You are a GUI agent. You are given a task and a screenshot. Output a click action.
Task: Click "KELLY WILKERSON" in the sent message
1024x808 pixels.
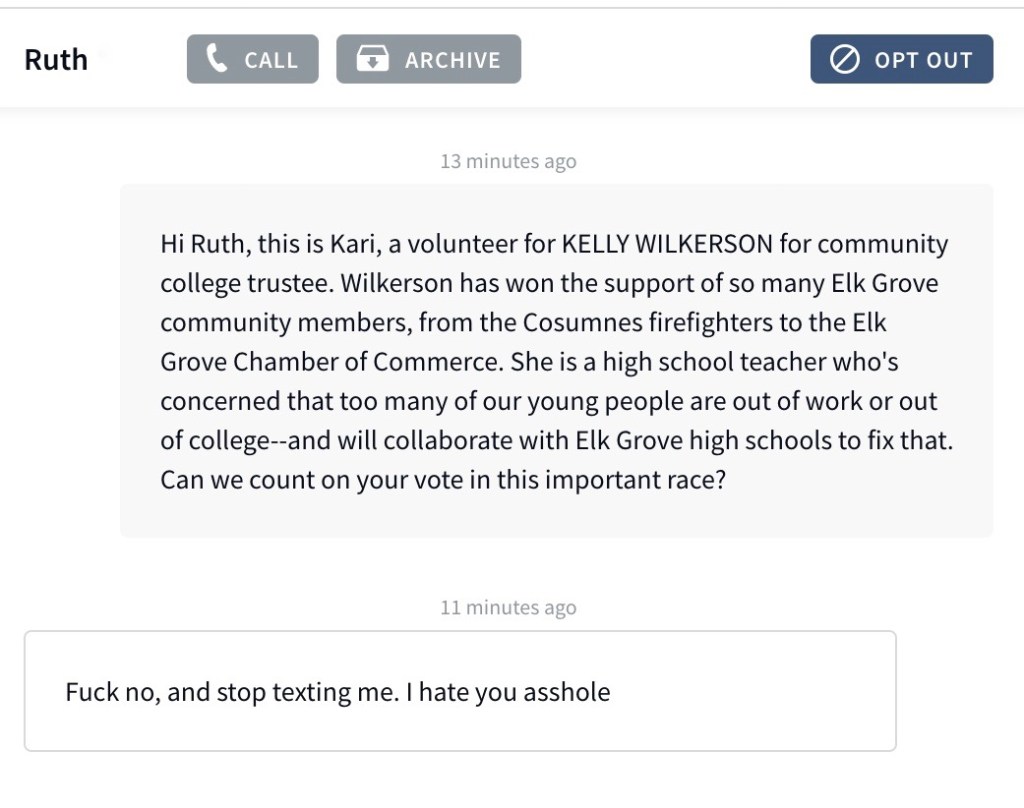[x=667, y=244]
